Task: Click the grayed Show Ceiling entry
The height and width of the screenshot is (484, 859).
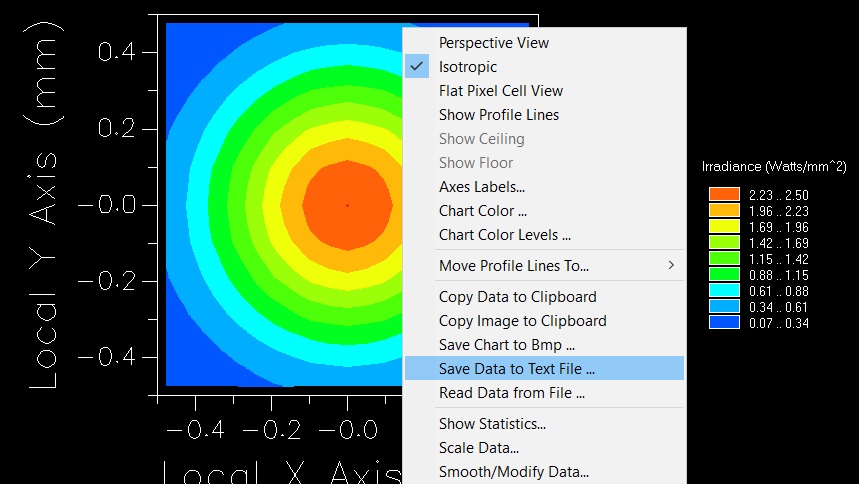Action: [x=544, y=139]
